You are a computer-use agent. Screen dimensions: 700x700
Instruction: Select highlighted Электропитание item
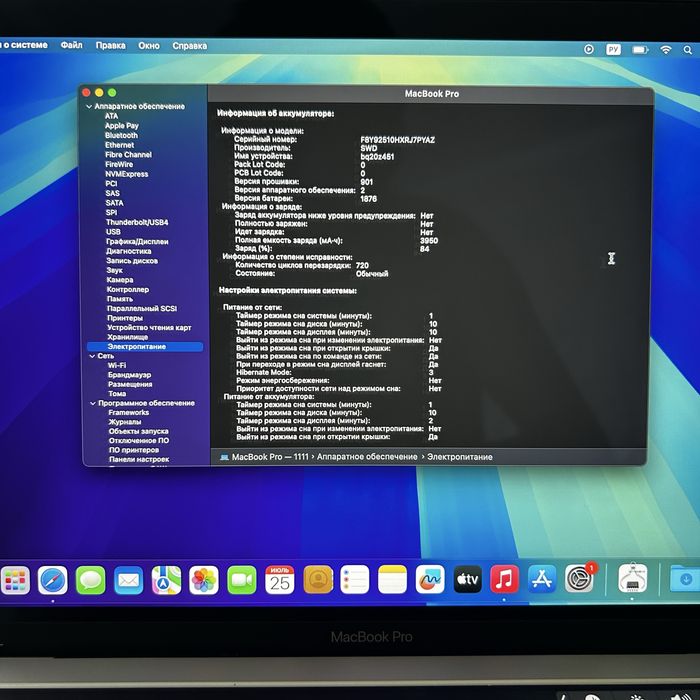tap(145, 346)
